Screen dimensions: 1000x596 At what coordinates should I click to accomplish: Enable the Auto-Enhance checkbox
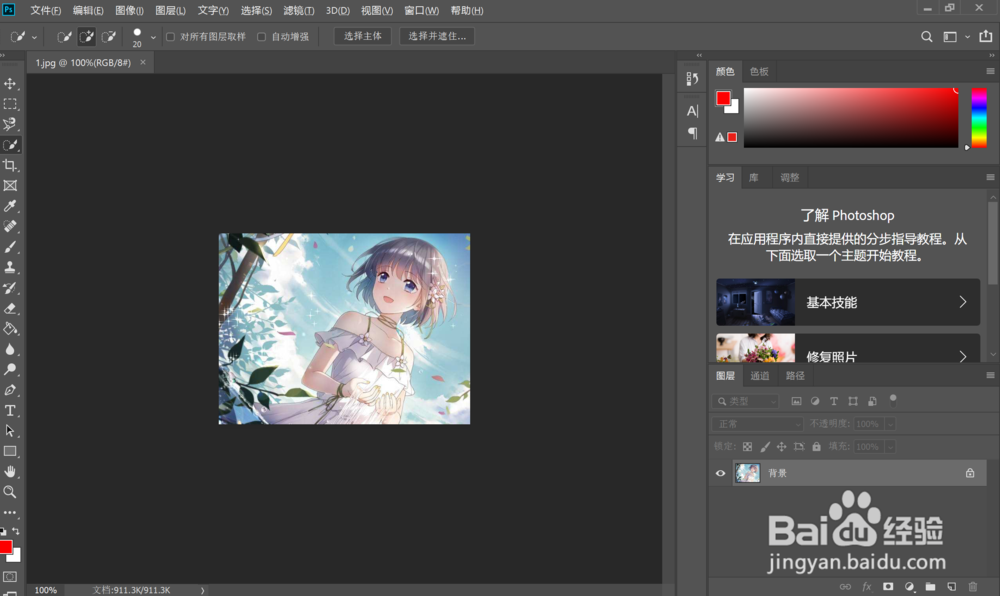(x=261, y=37)
